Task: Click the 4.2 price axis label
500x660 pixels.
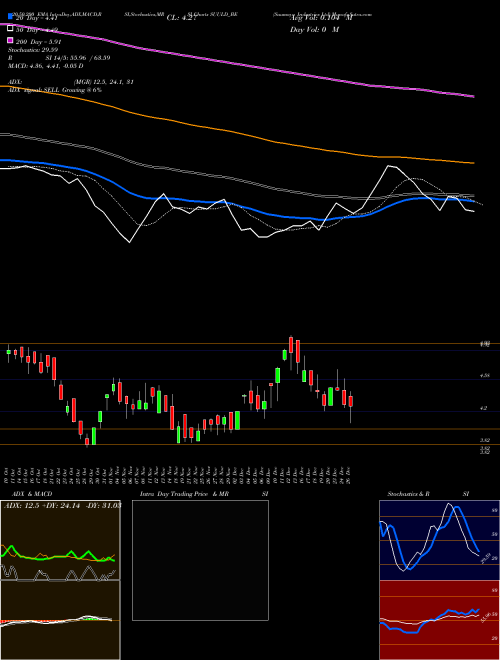Action: pyautogui.click(x=484, y=408)
